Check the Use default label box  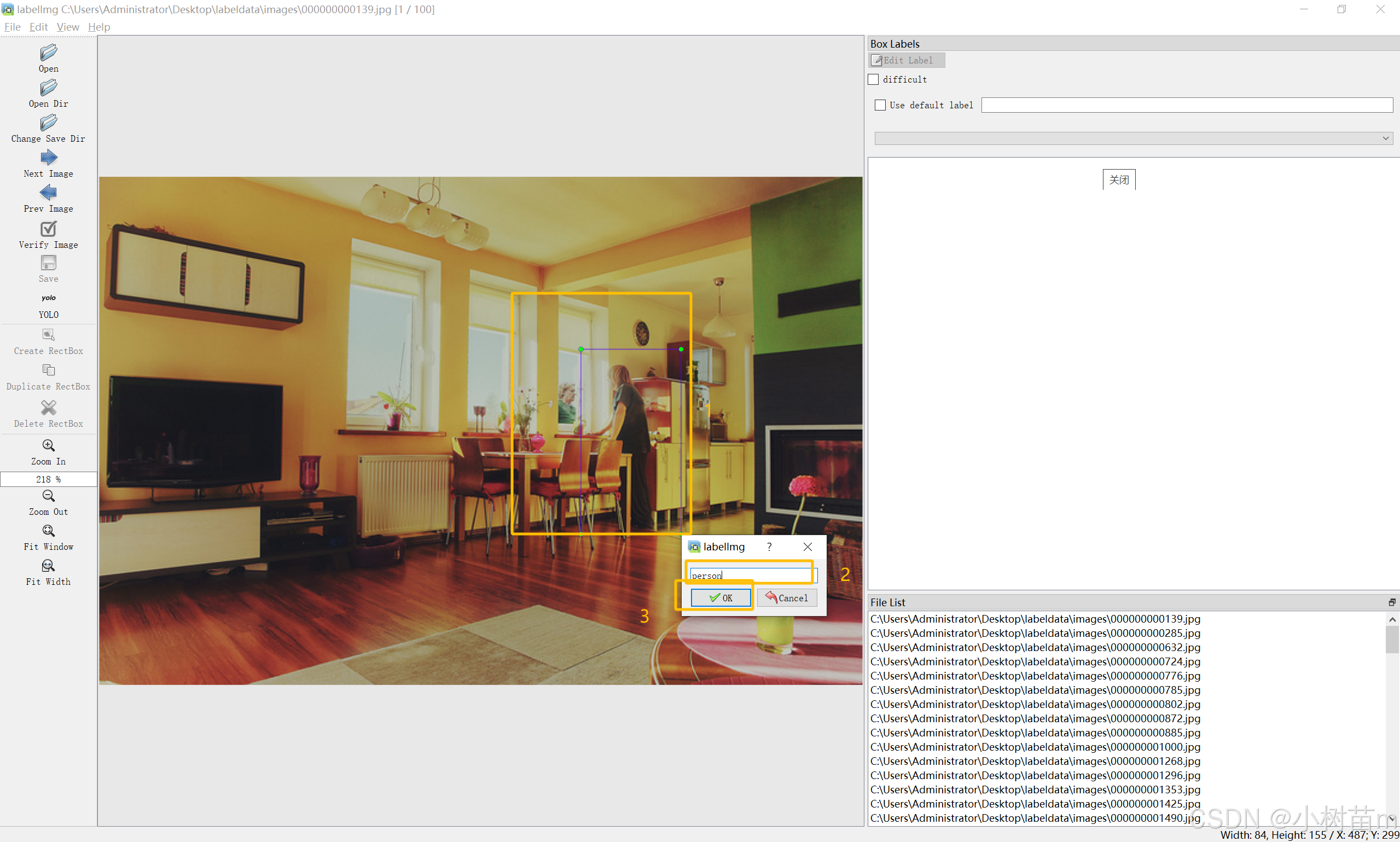[x=880, y=105]
